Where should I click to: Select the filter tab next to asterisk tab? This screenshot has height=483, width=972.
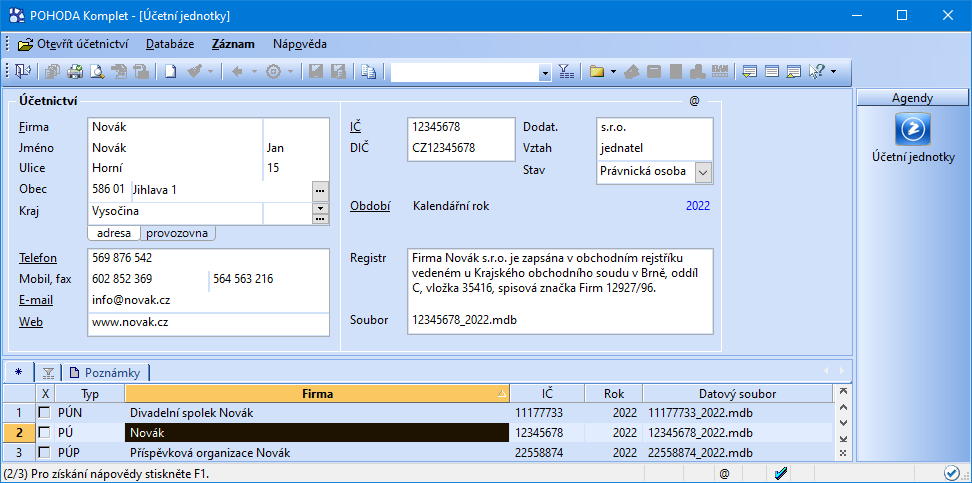tap(48, 373)
